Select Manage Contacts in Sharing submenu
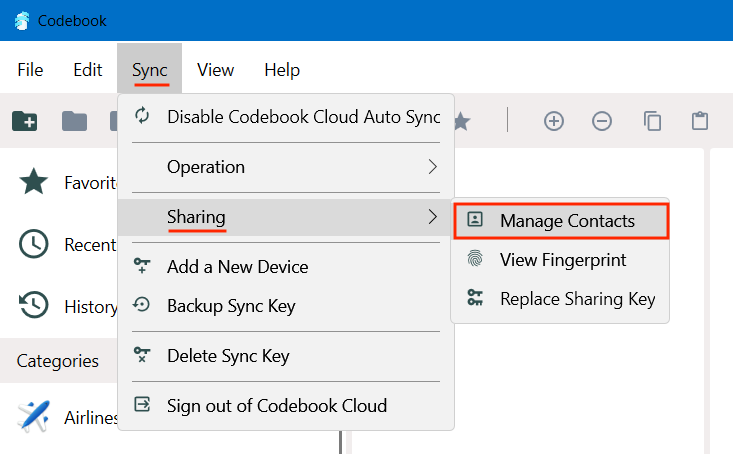The width and height of the screenshot is (733, 454). (561, 221)
